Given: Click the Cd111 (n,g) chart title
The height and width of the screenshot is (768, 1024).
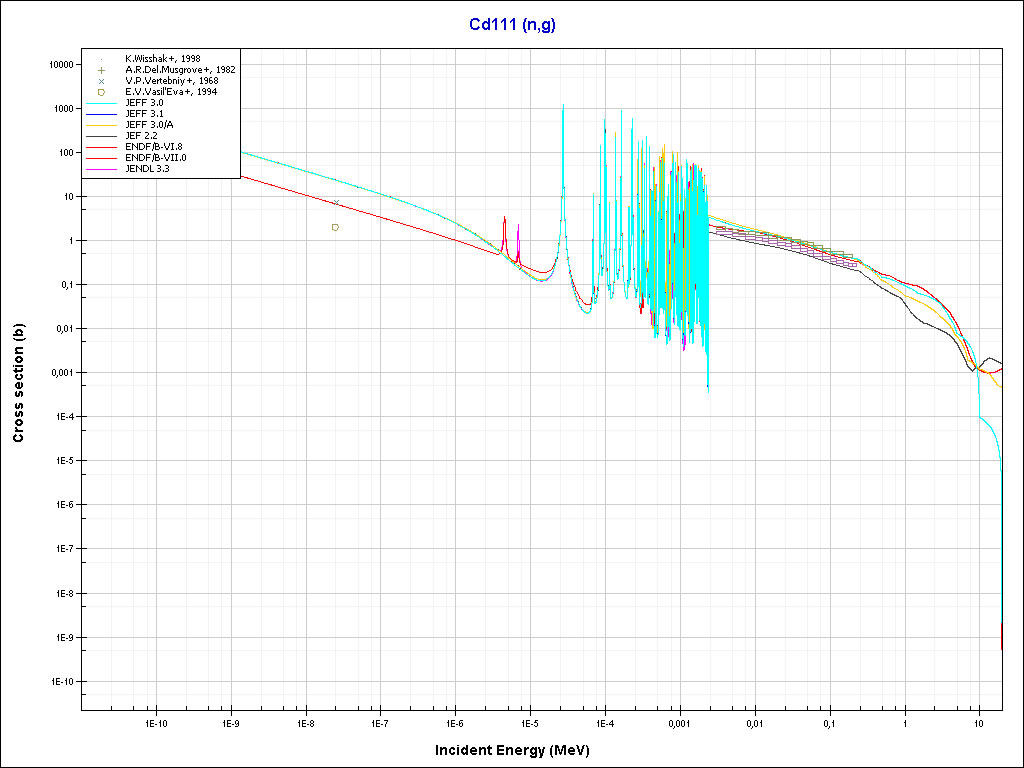Looking at the screenshot, I should (x=512, y=25).
